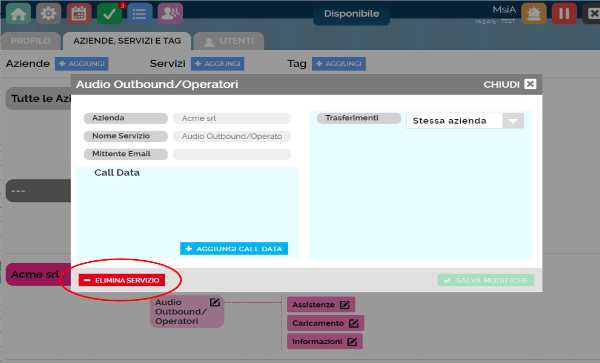
Task: Click the SALVA MODIFICHE button
Action: coord(486,280)
